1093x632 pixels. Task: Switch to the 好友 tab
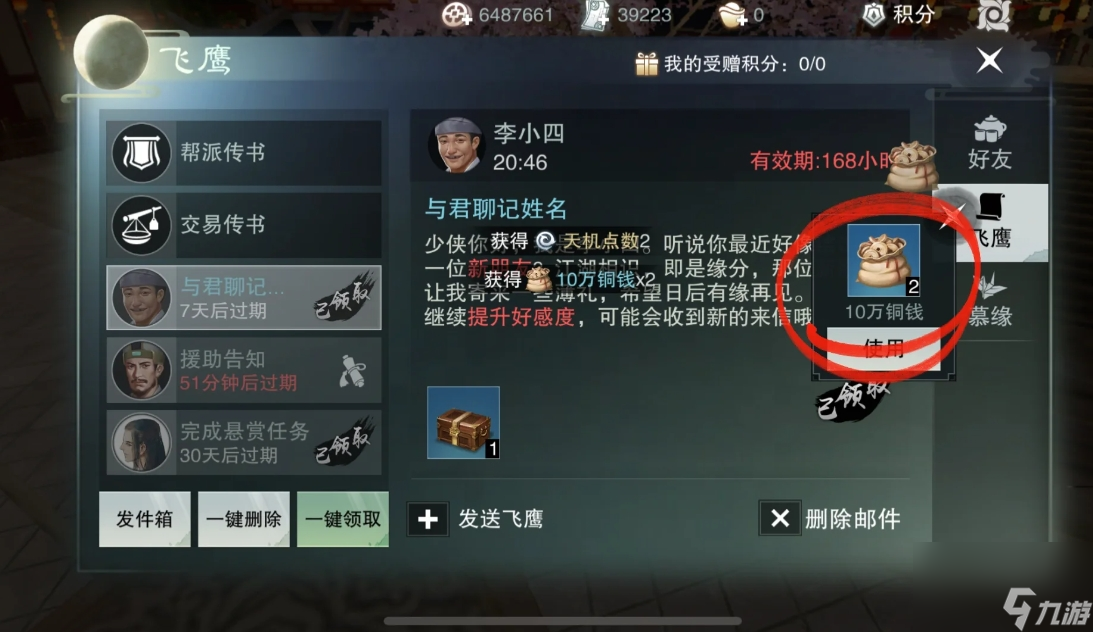click(x=990, y=144)
